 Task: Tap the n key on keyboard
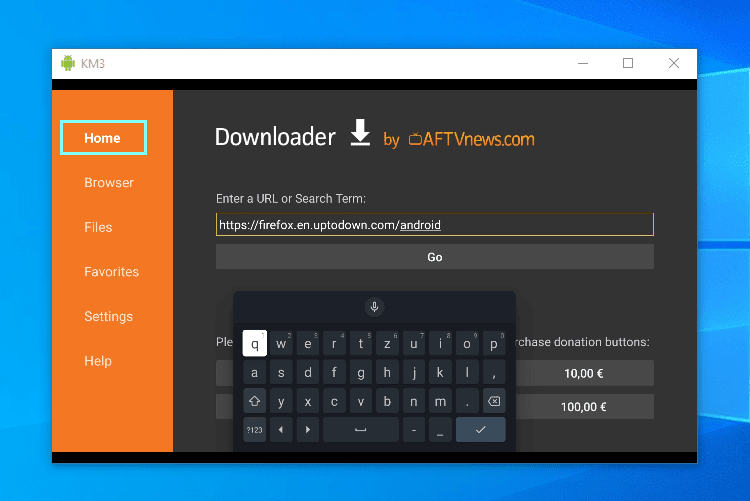(x=414, y=401)
